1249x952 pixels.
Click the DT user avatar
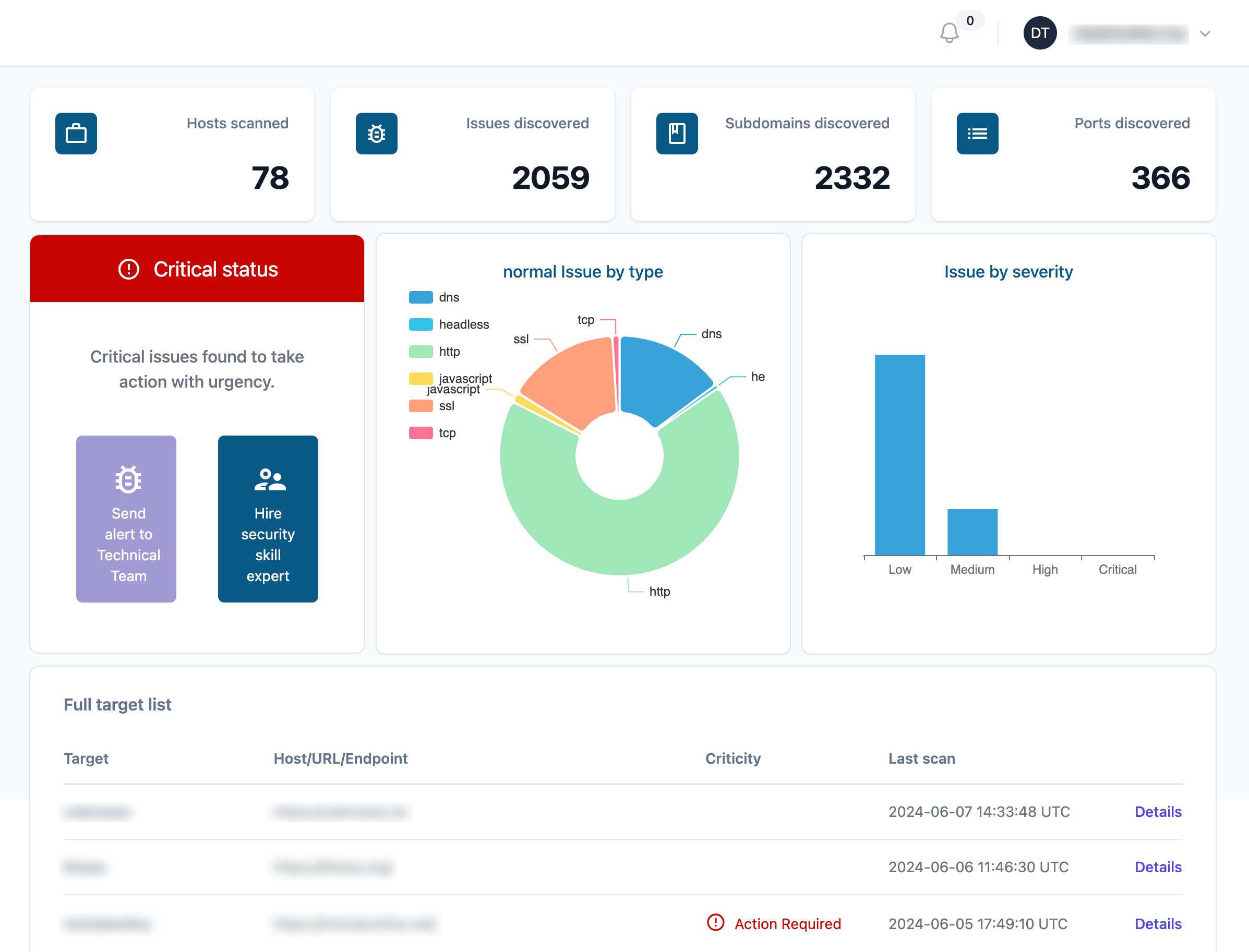click(x=1039, y=33)
